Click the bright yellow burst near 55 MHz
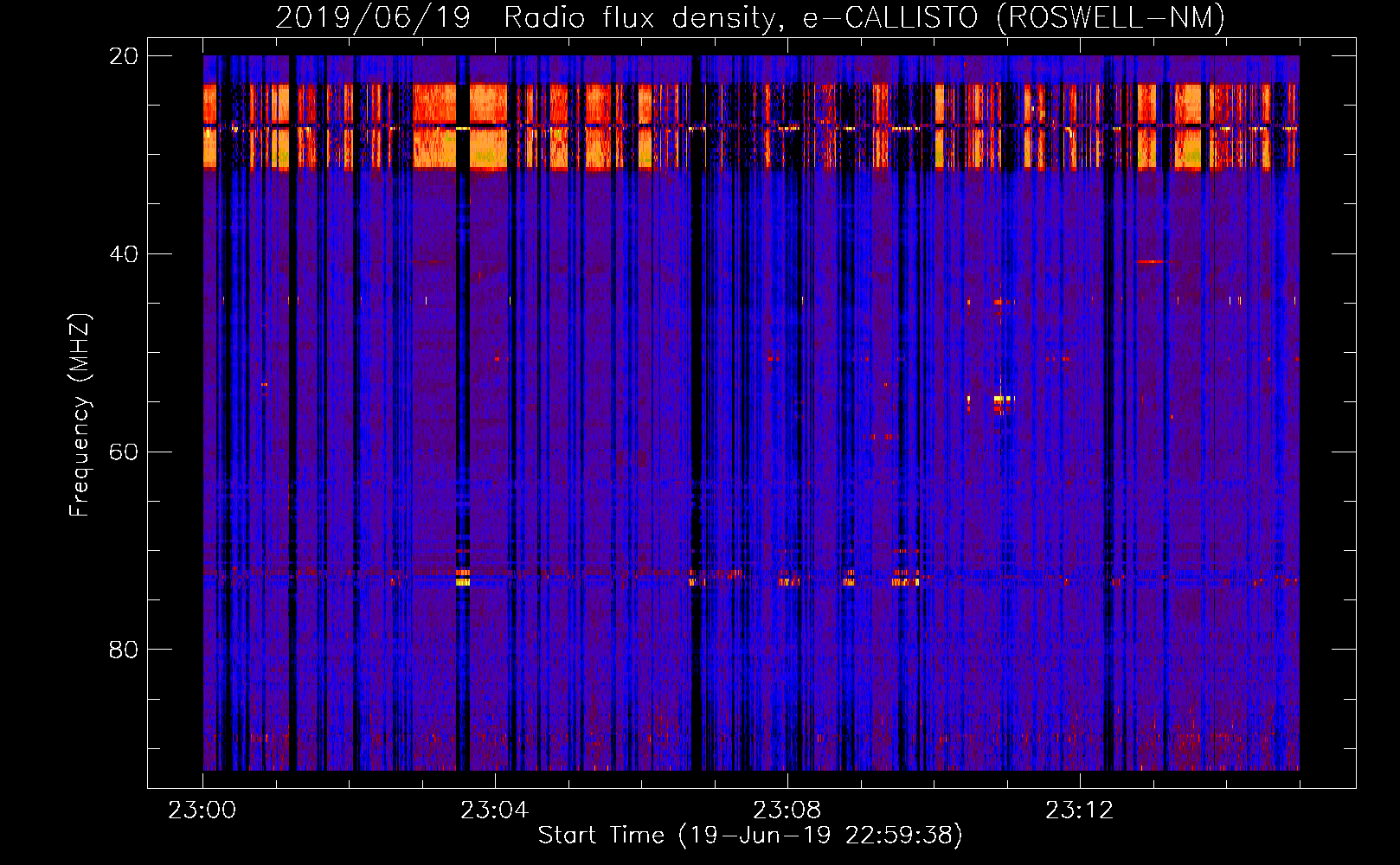1400x865 pixels. 1000,399
